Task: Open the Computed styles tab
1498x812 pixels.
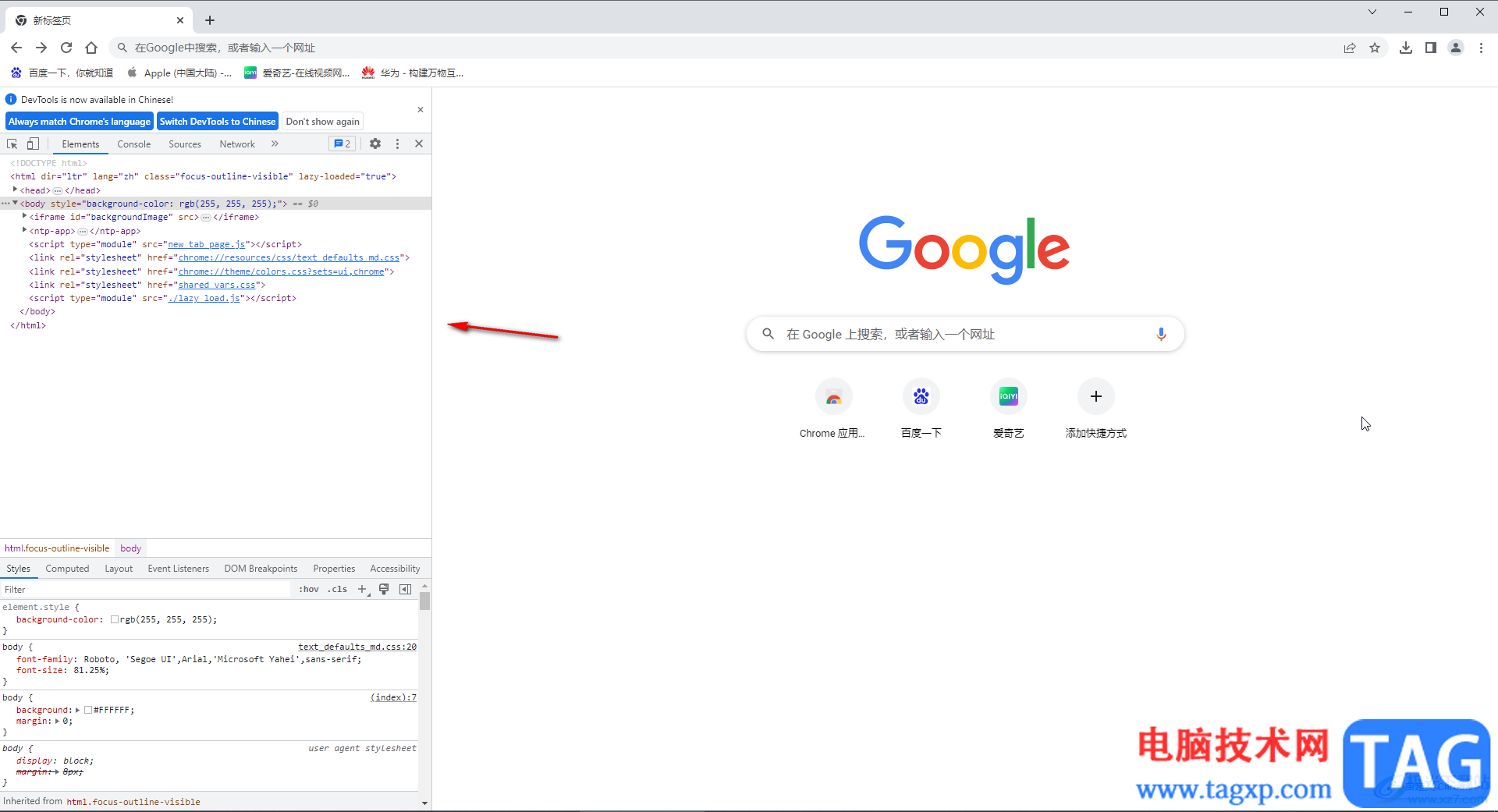Action: 67,569
